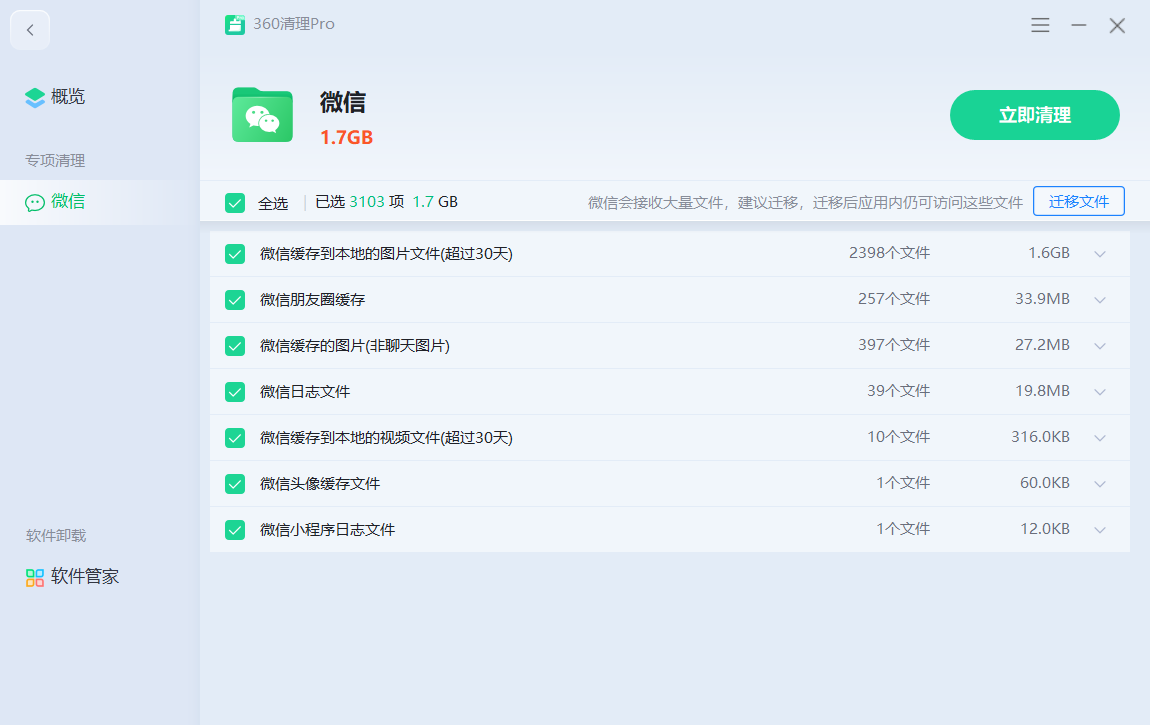This screenshot has height=725, width=1150.
Task: Click the 软件管家 grid icon
Action: click(35, 577)
